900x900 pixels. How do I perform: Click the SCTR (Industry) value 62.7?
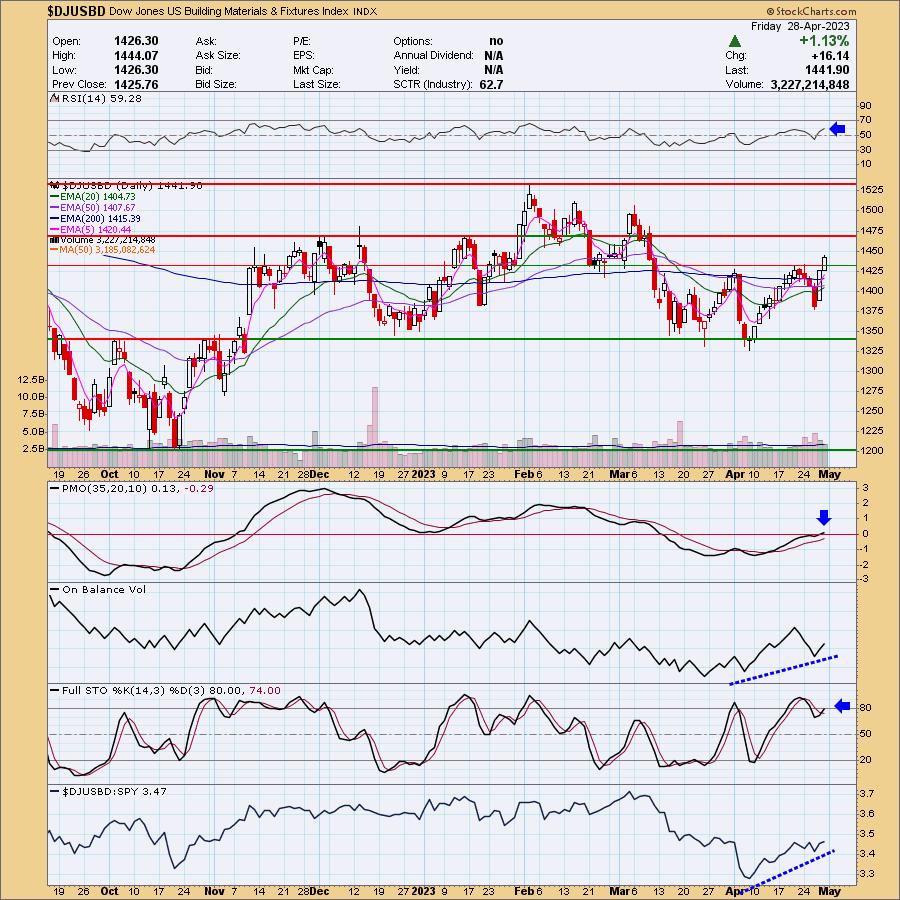pyautogui.click(x=491, y=84)
